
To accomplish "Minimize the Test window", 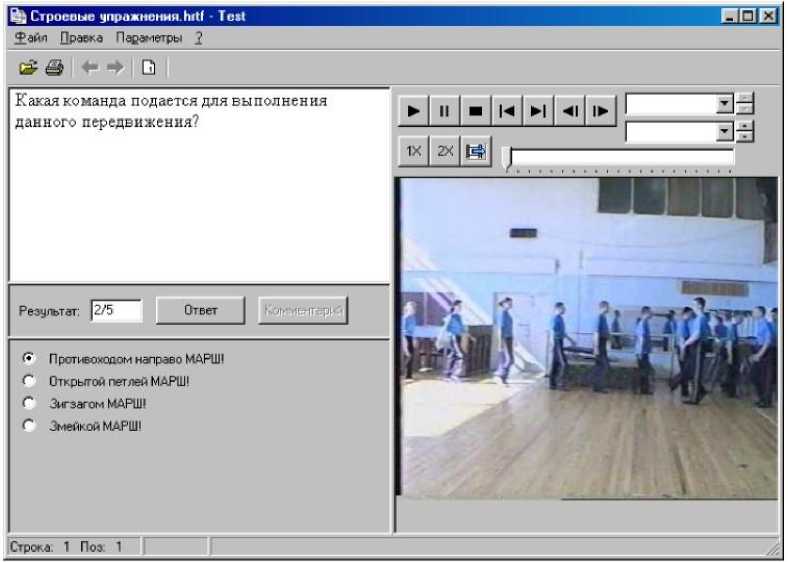I will 729,16.
